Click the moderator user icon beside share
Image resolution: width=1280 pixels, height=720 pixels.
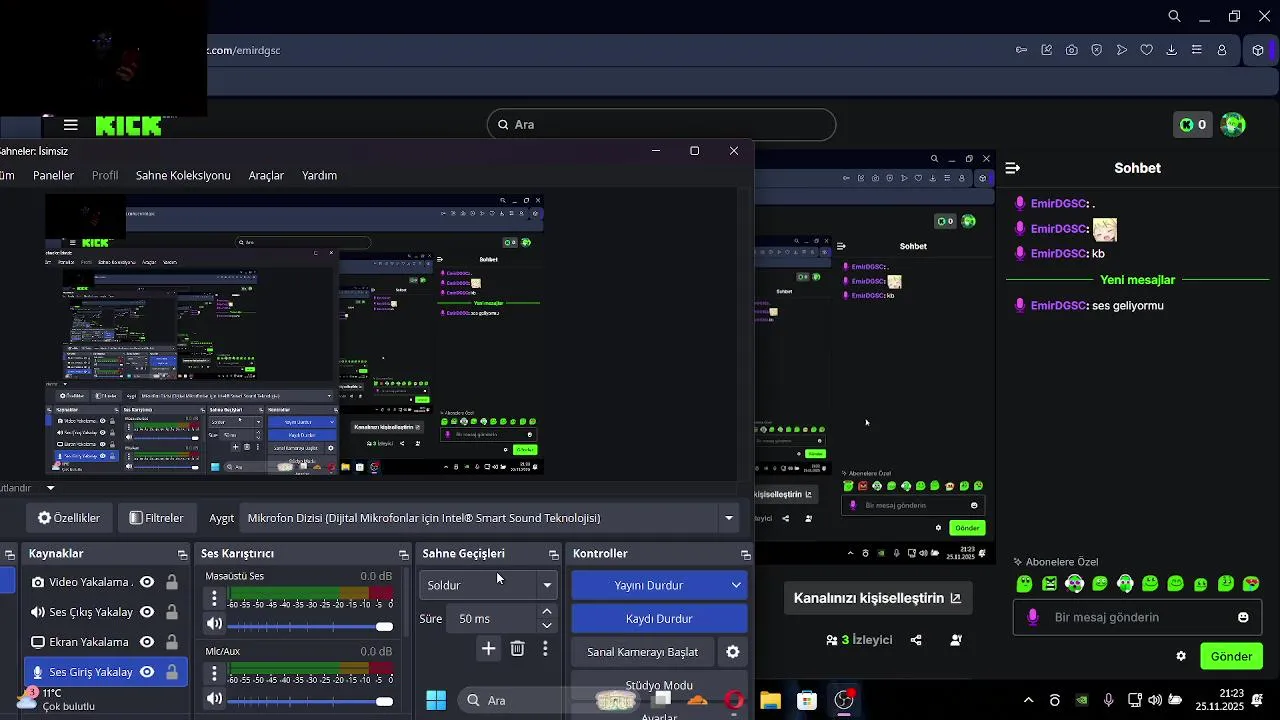pos(956,640)
